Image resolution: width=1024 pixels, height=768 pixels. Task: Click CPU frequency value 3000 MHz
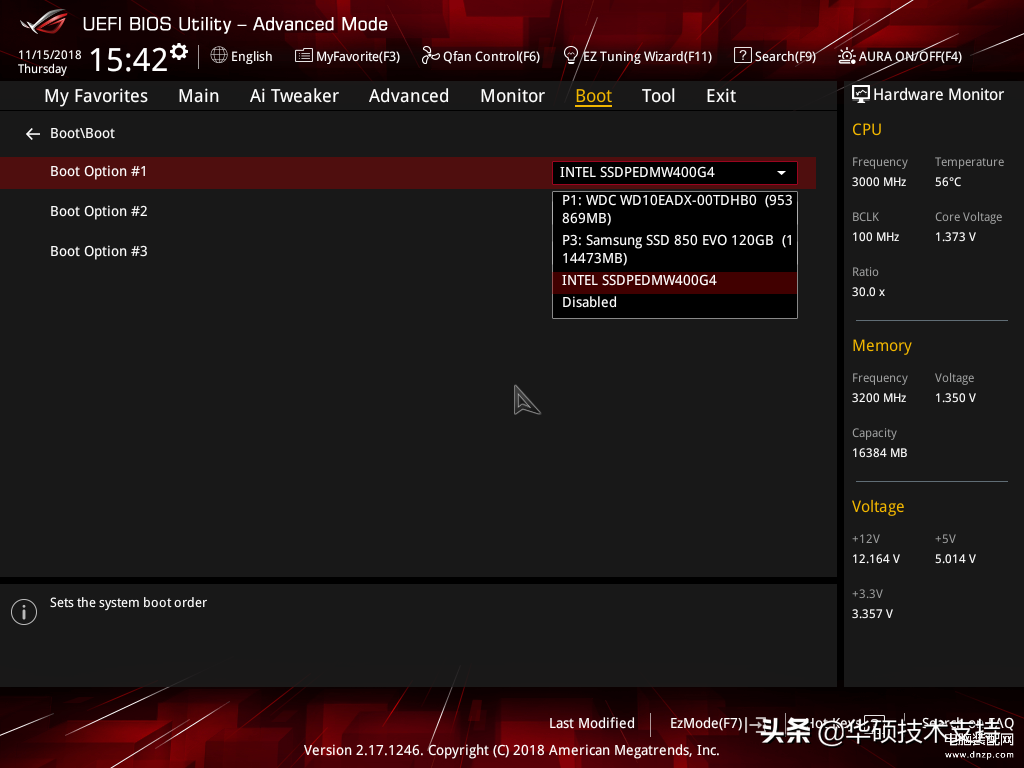(x=879, y=182)
